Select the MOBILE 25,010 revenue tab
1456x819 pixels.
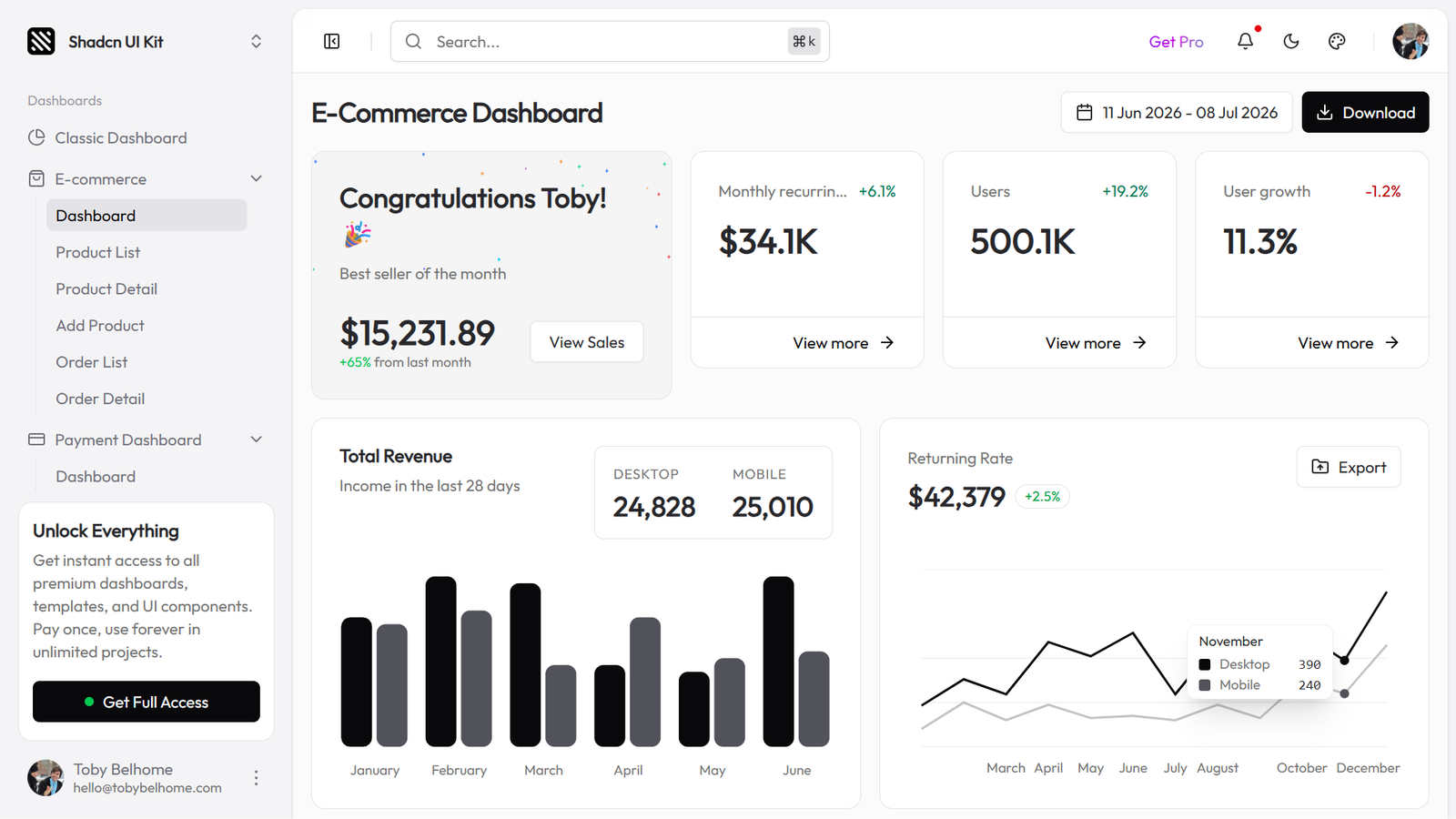(x=773, y=492)
